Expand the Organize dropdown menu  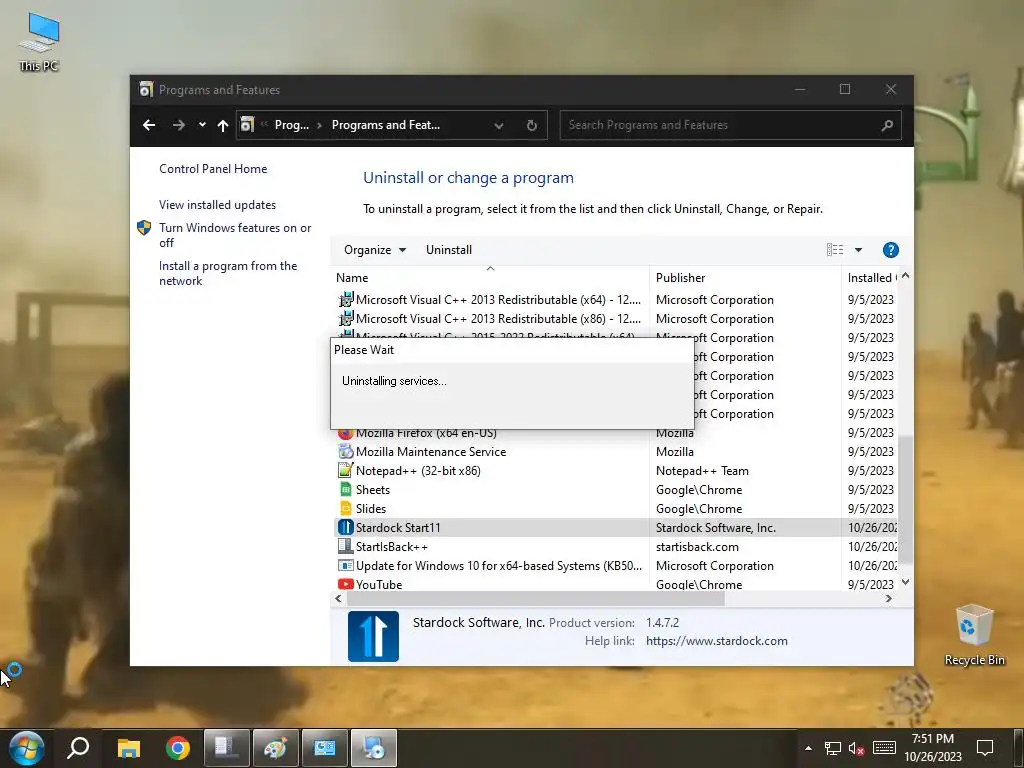[374, 249]
